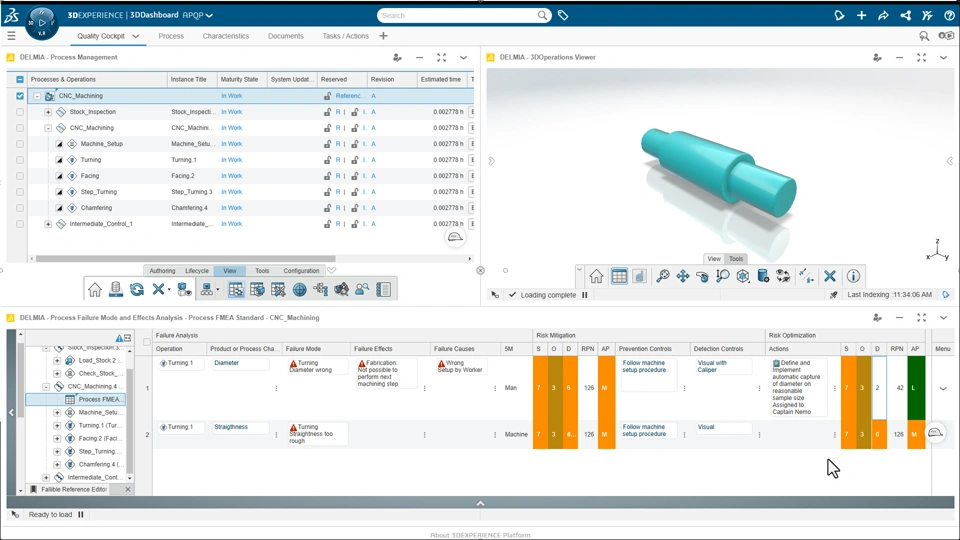The image size is (960, 540).
Task: Click orange severity 7 cell in Risk Mitigation row 1
Action: 539,388
